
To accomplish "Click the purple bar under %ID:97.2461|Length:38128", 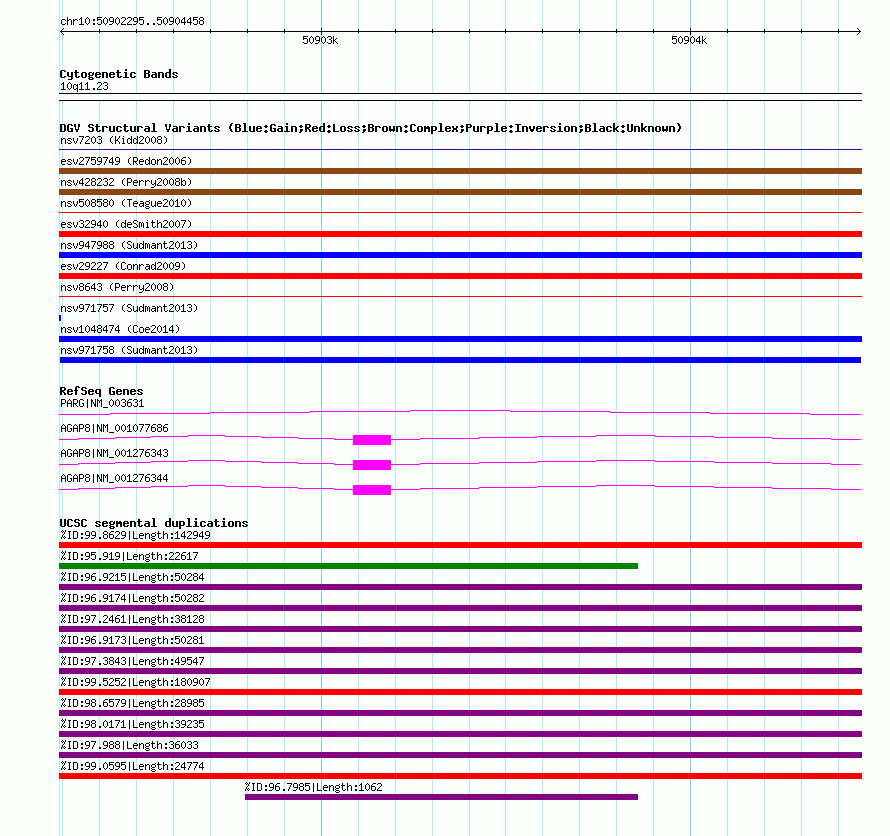I will click(460, 629).
